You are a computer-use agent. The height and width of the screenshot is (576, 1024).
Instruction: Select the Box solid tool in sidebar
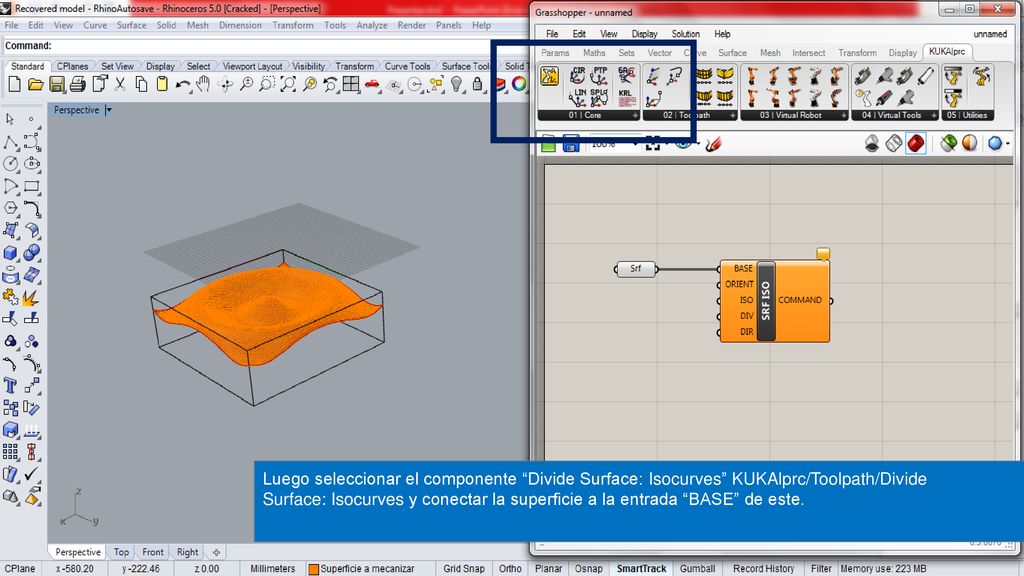tap(10, 253)
